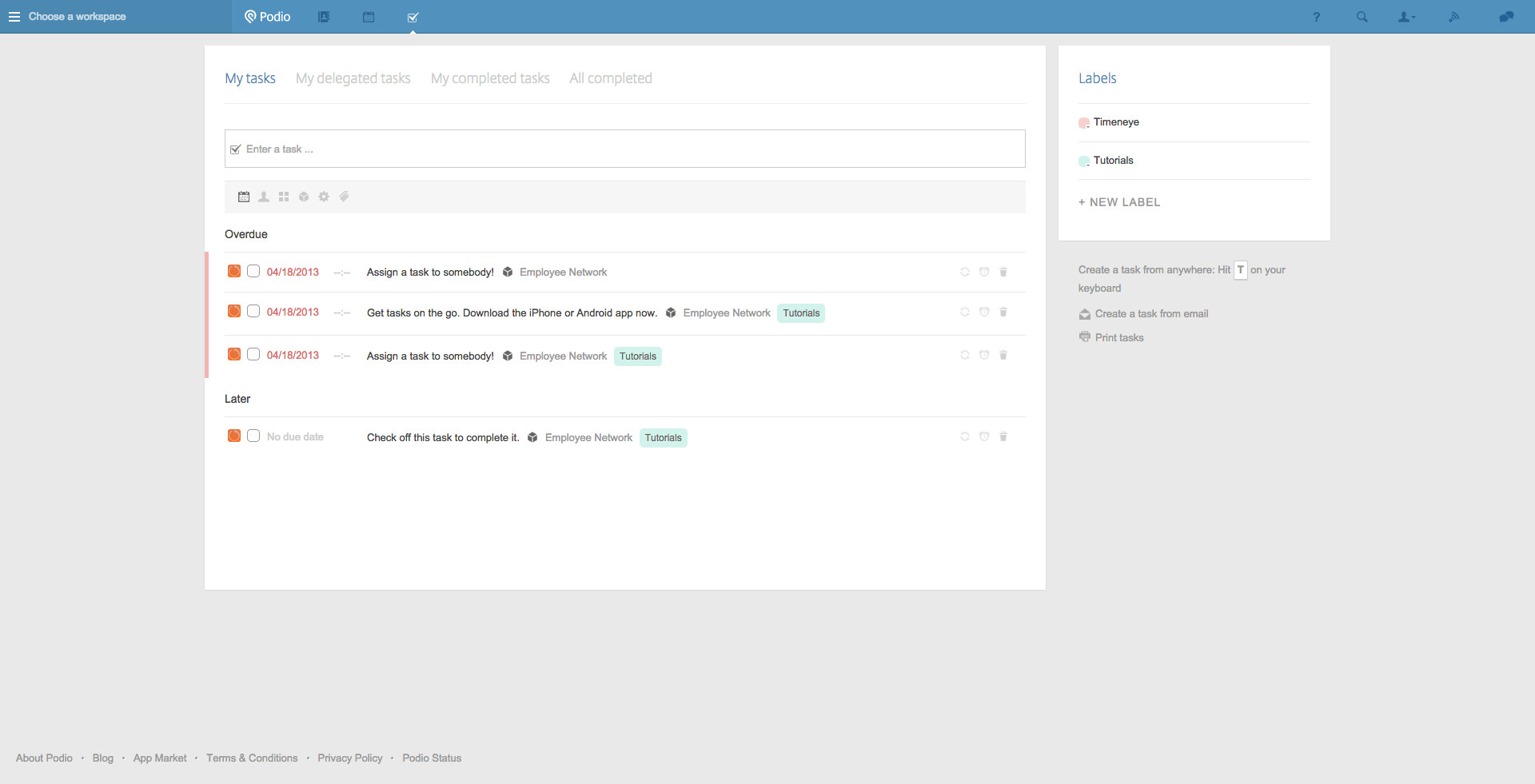Set reminder on 'Check off this task' row
1535x784 pixels.
(x=984, y=436)
